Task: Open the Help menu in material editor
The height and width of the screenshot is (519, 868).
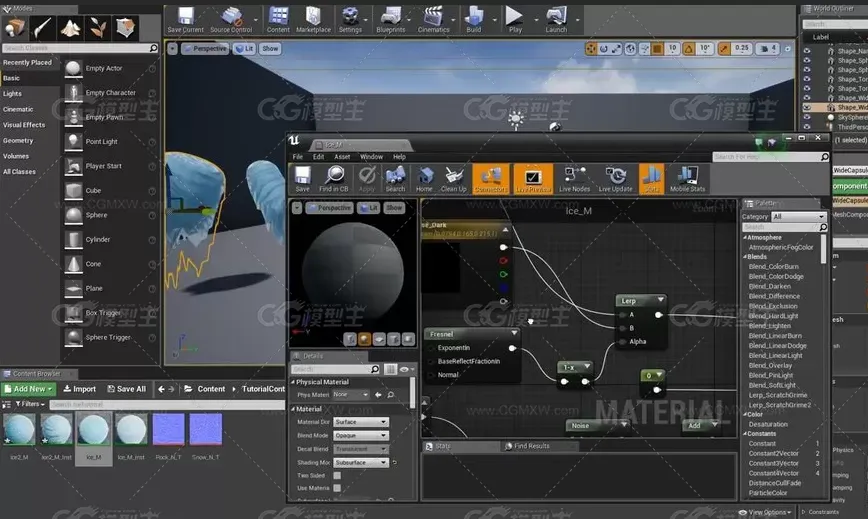Action: (399, 157)
